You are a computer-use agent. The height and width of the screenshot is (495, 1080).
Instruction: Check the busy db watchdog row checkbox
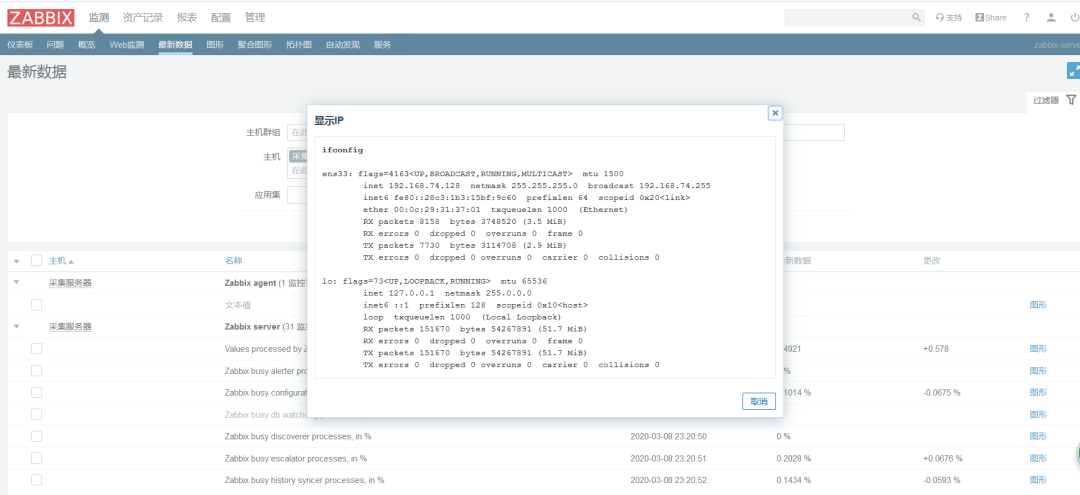(x=37, y=414)
